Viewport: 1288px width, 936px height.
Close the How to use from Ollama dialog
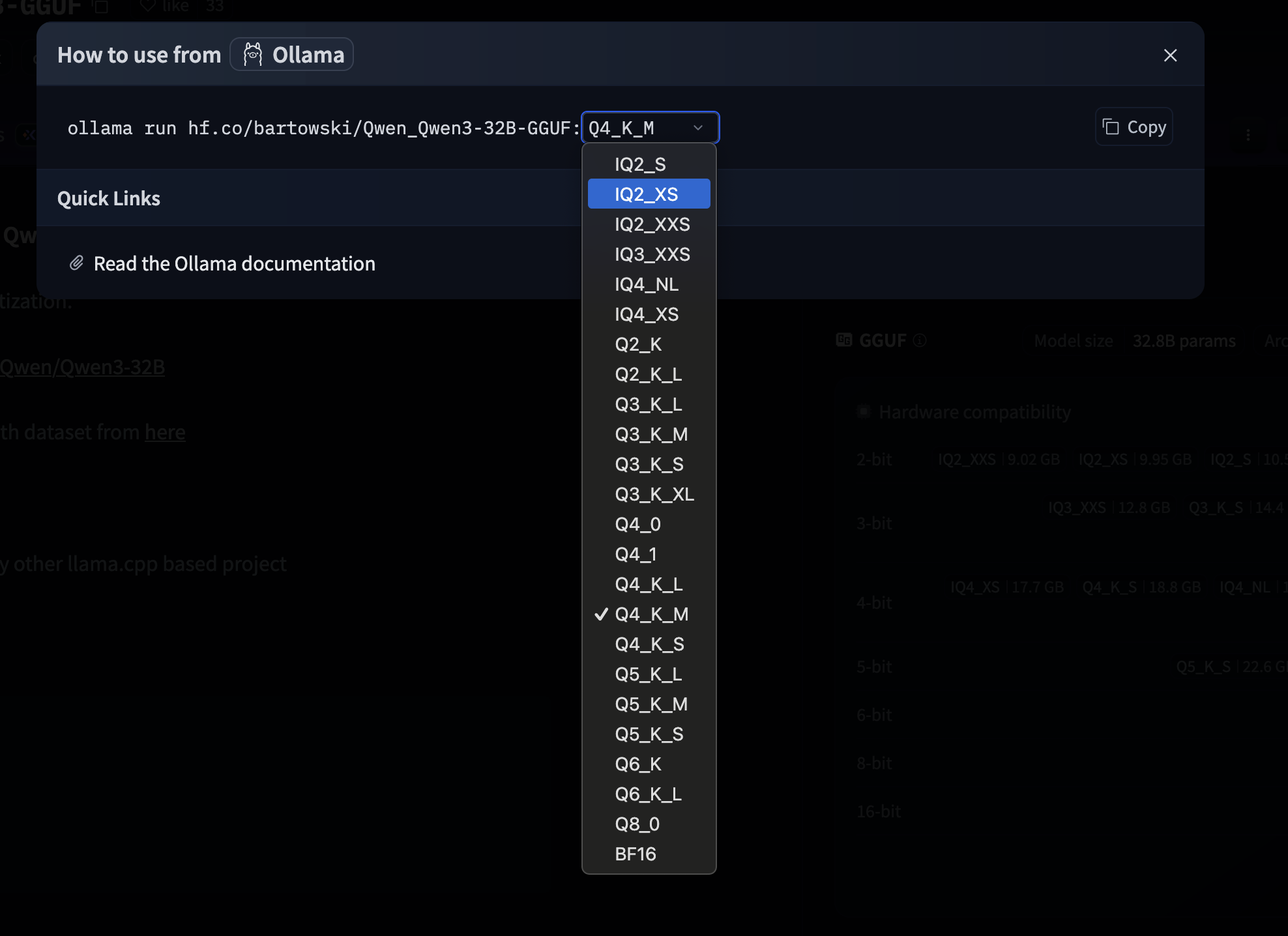[1170, 55]
